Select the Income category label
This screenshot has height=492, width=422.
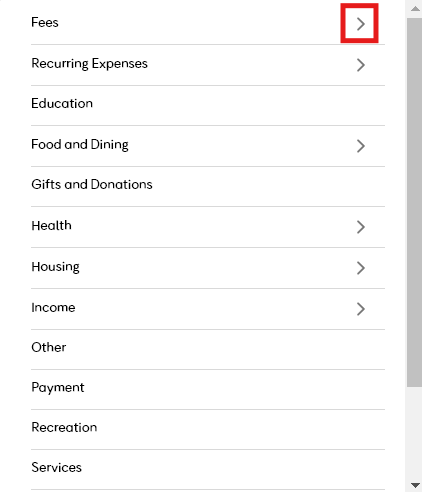coord(53,307)
